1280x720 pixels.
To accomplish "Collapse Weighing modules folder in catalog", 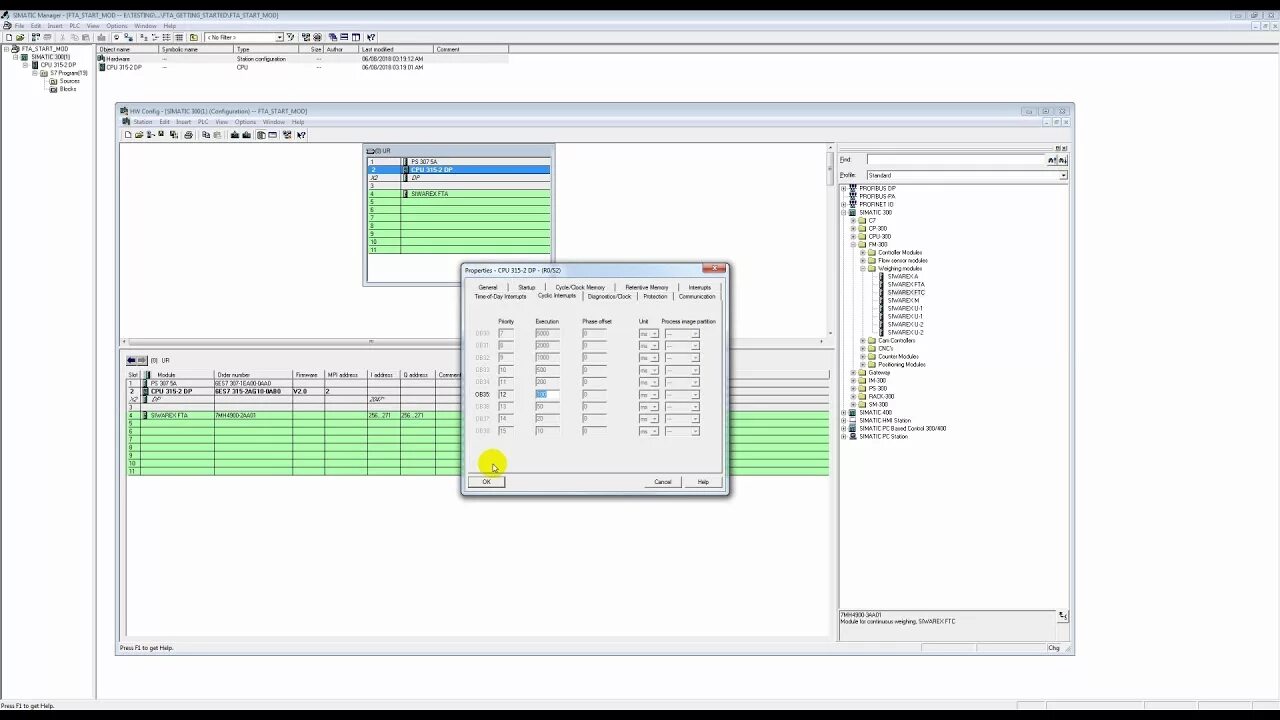I will click(x=862, y=268).
